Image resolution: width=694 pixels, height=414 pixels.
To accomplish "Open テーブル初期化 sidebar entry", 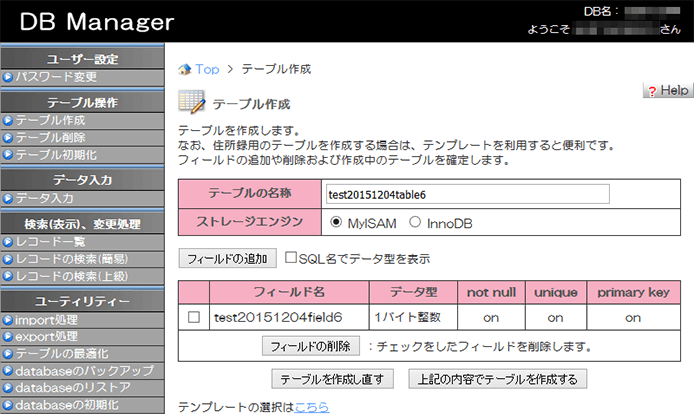I will 55,154.
